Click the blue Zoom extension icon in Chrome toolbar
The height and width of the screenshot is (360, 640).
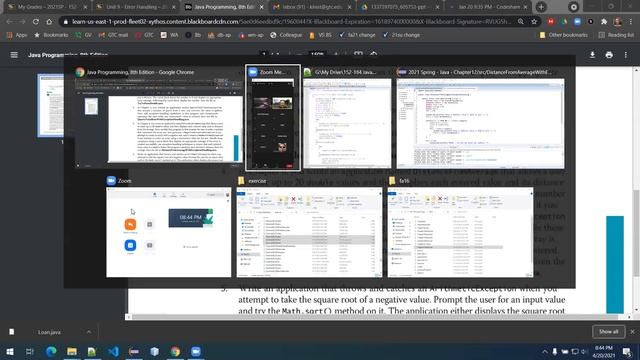[x=577, y=22]
